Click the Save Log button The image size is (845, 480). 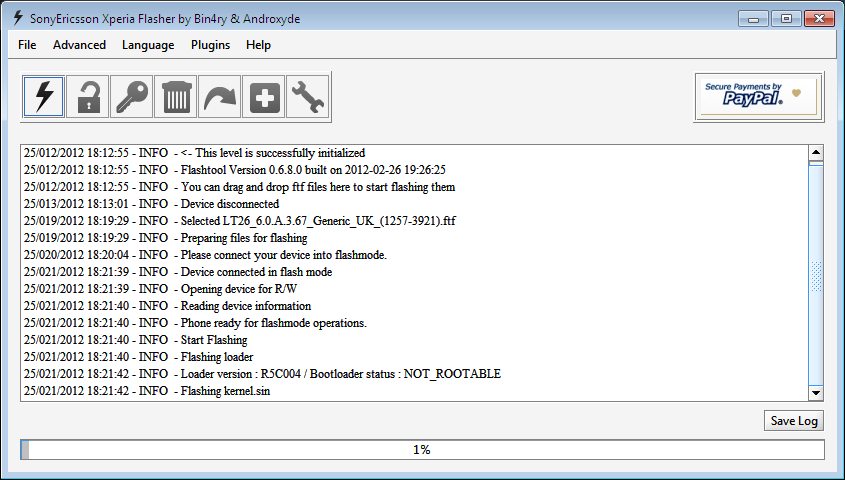point(794,421)
